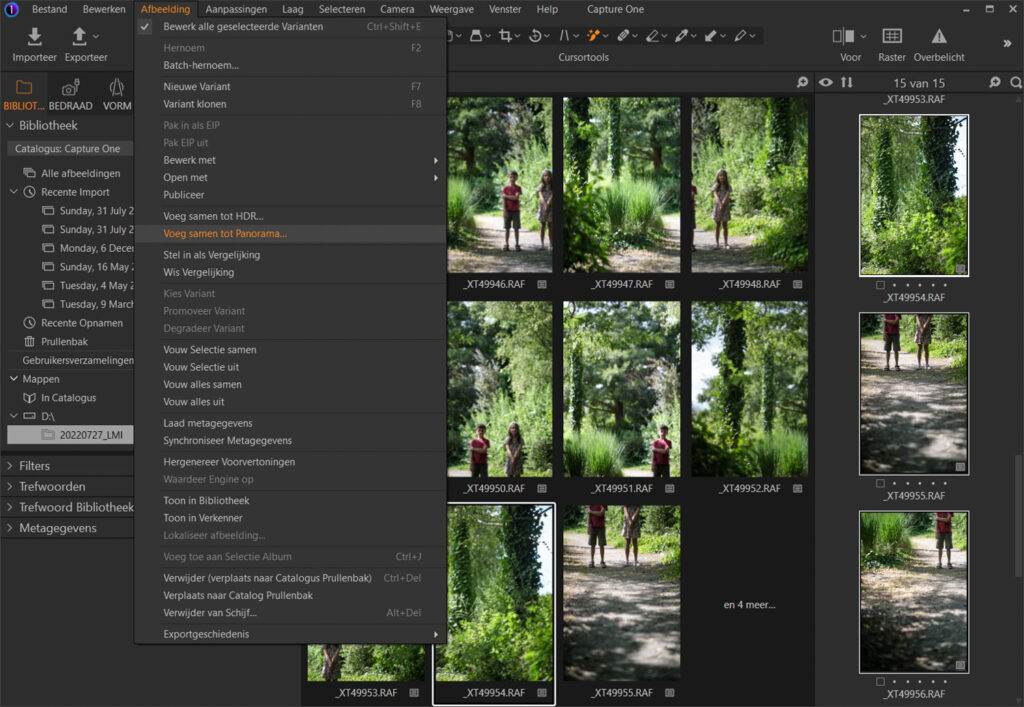Select the Erase mask cursor tool
1024x707 pixels.
click(x=652, y=36)
